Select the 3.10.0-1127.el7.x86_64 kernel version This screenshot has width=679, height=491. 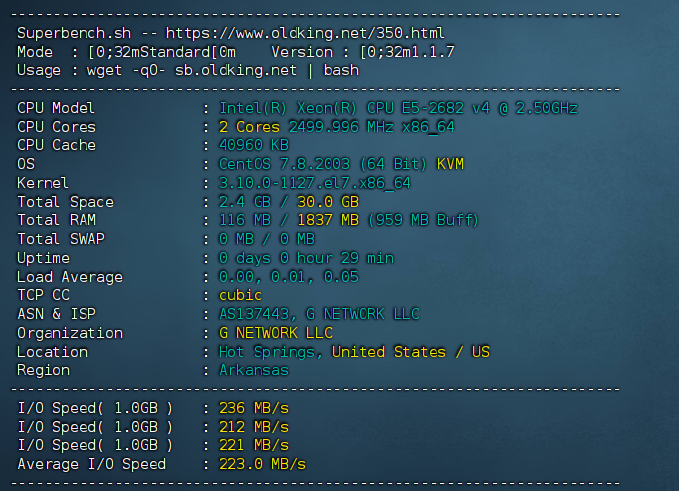pos(314,183)
